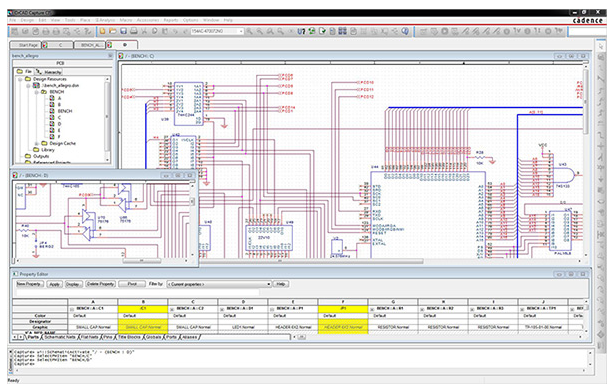
Task: Click the Create Netlist icon
Action: 332,31
